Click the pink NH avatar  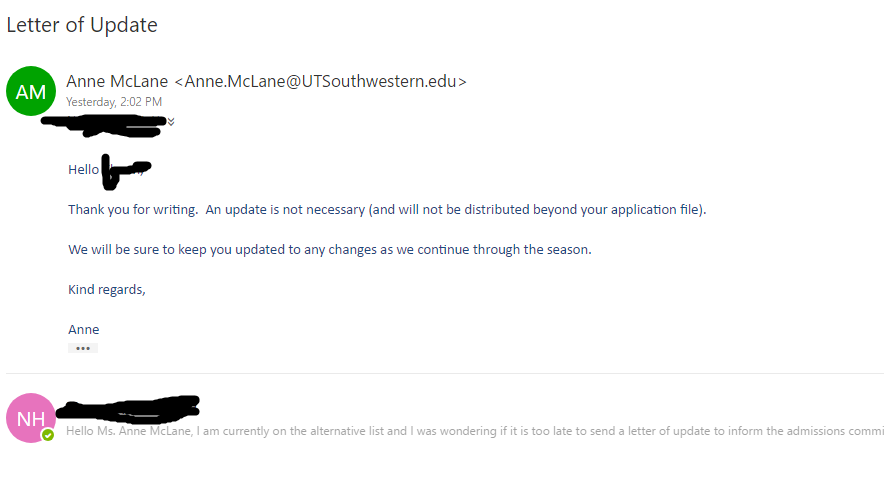[x=31, y=418]
